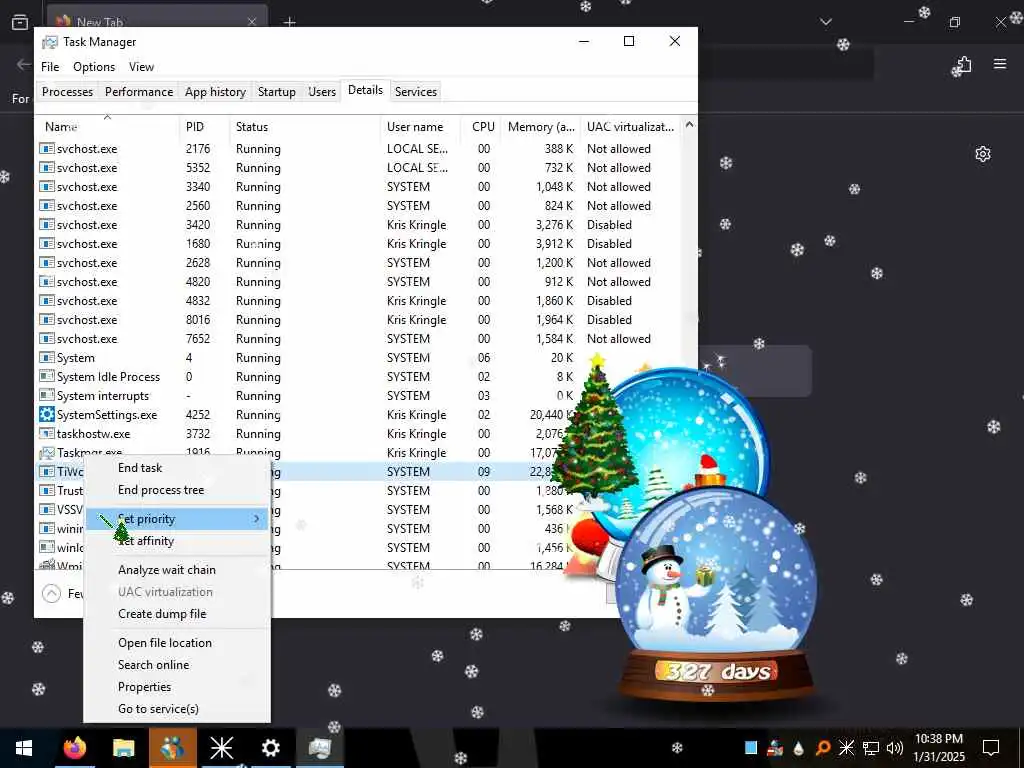Select svchost.exe with PID 2176
The image size is (1024, 768).
[x=359, y=149]
